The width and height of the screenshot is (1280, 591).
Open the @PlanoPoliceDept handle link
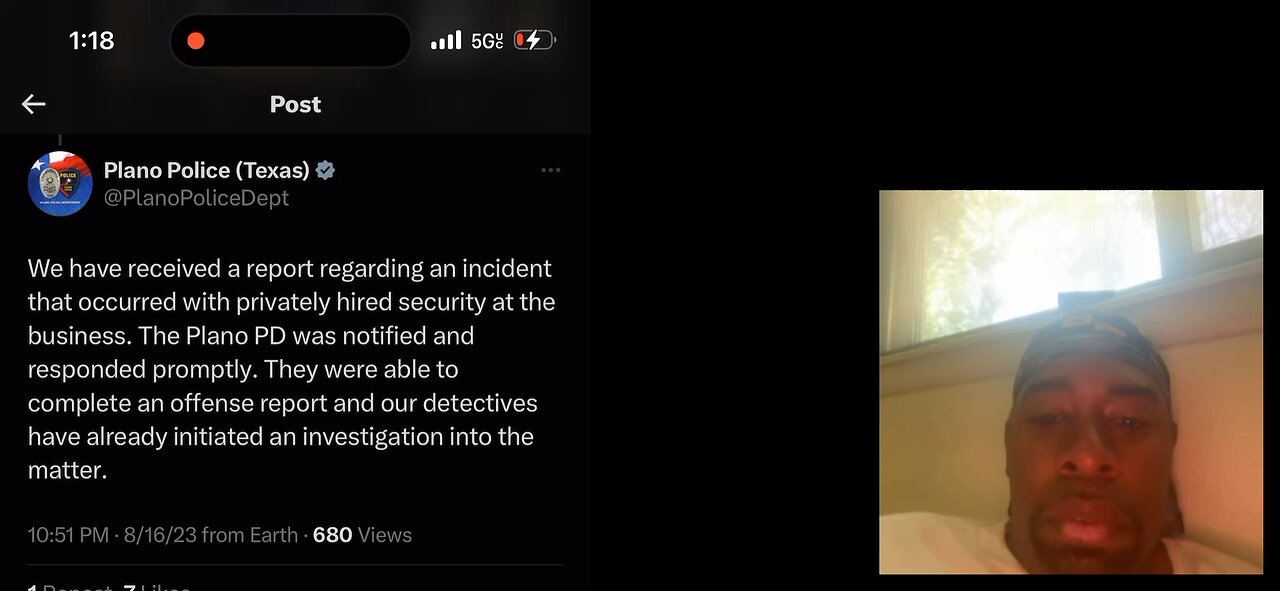click(x=196, y=198)
